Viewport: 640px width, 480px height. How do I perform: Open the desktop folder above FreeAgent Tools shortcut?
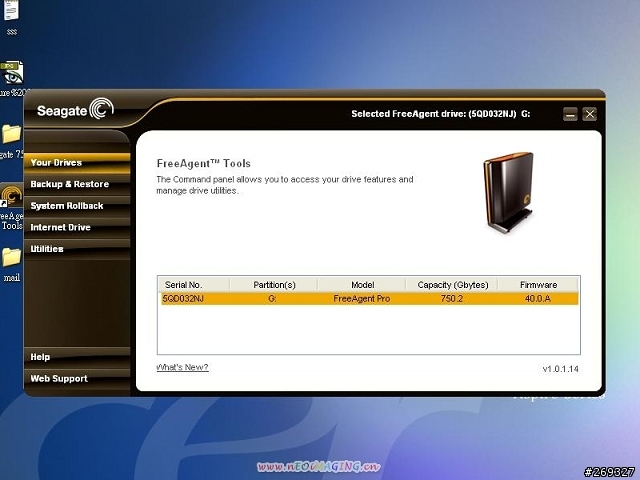point(11,141)
